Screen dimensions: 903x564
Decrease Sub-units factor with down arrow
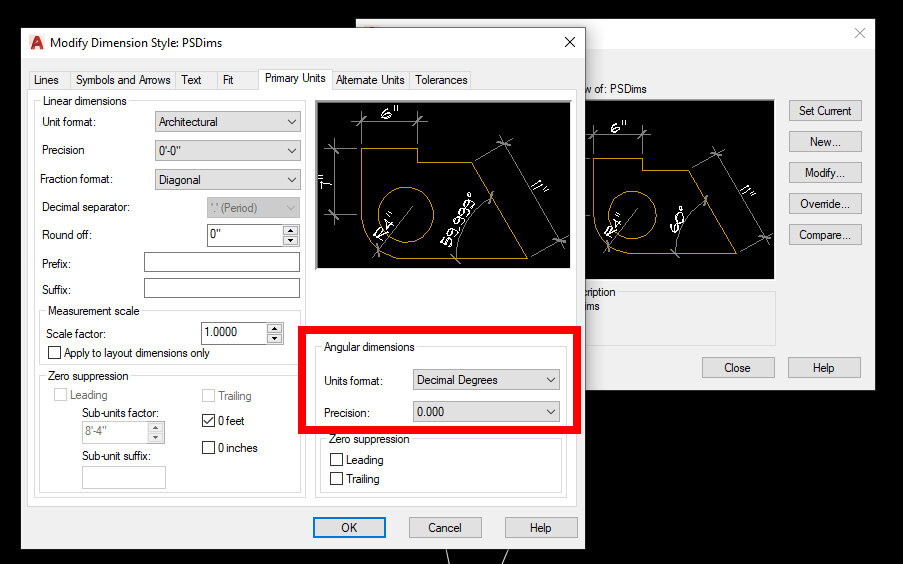click(155, 437)
